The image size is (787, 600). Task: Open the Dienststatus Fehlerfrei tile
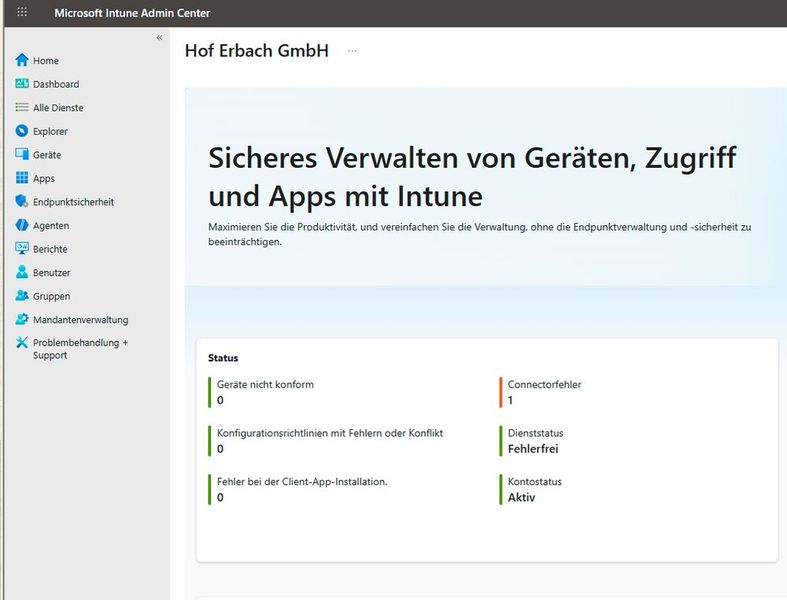click(x=532, y=441)
